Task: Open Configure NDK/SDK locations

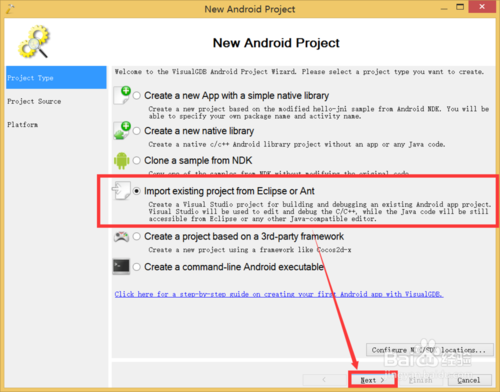Action: pyautogui.click(x=429, y=350)
